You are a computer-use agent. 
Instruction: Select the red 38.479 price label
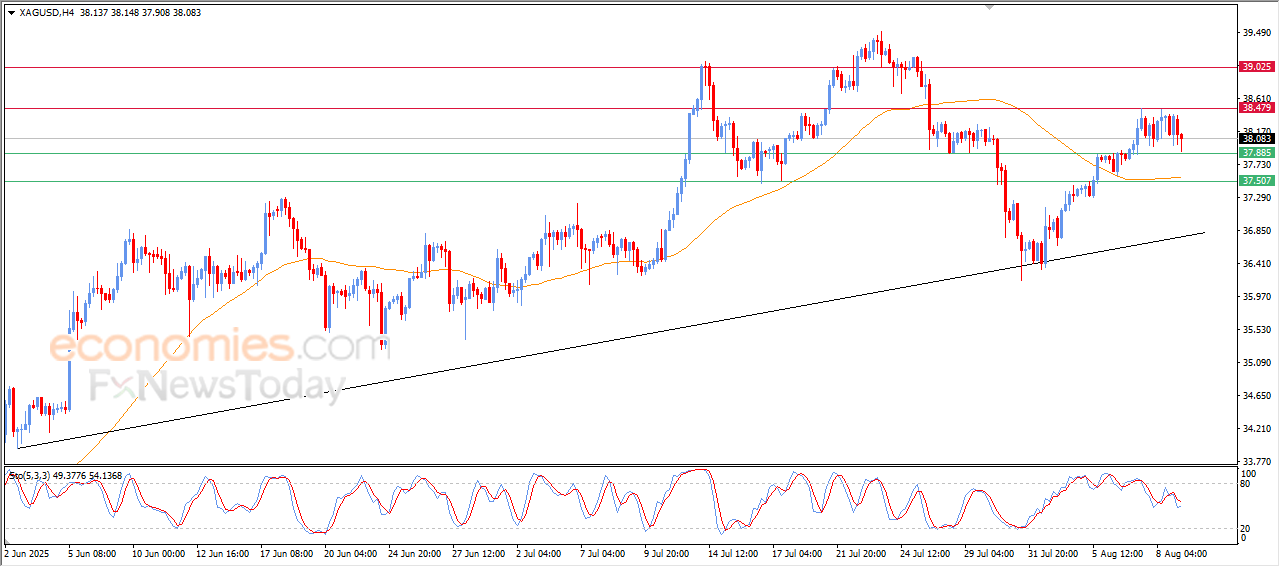[x=1256, y=107]
